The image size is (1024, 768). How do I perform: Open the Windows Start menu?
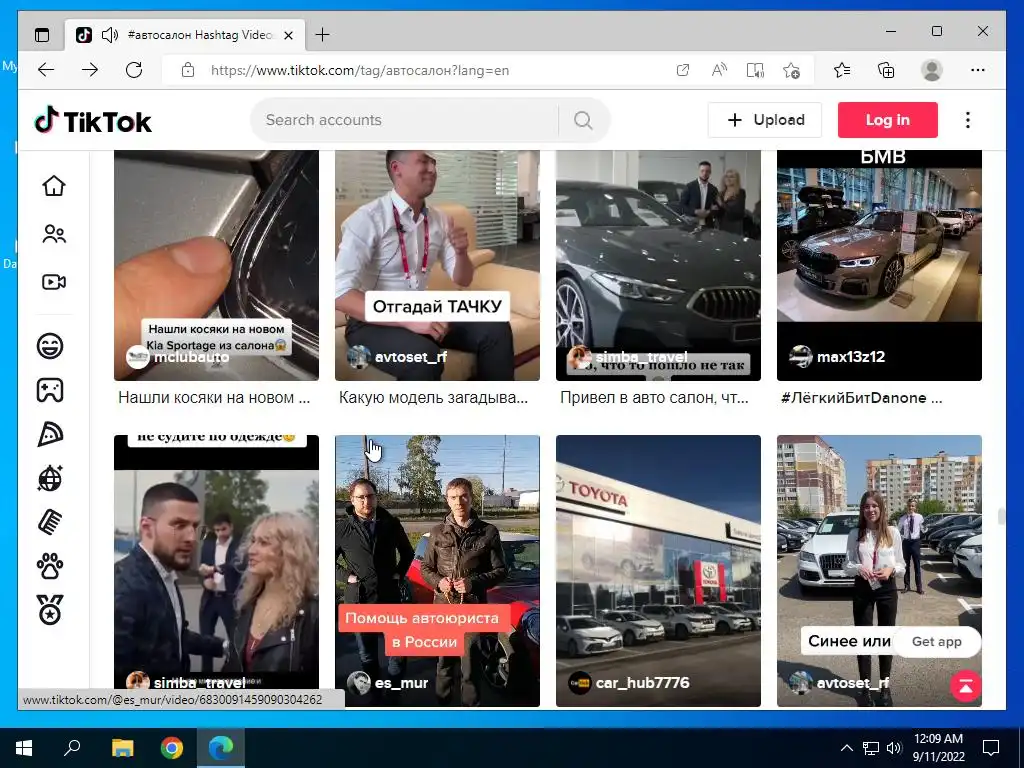click(24, 748)
